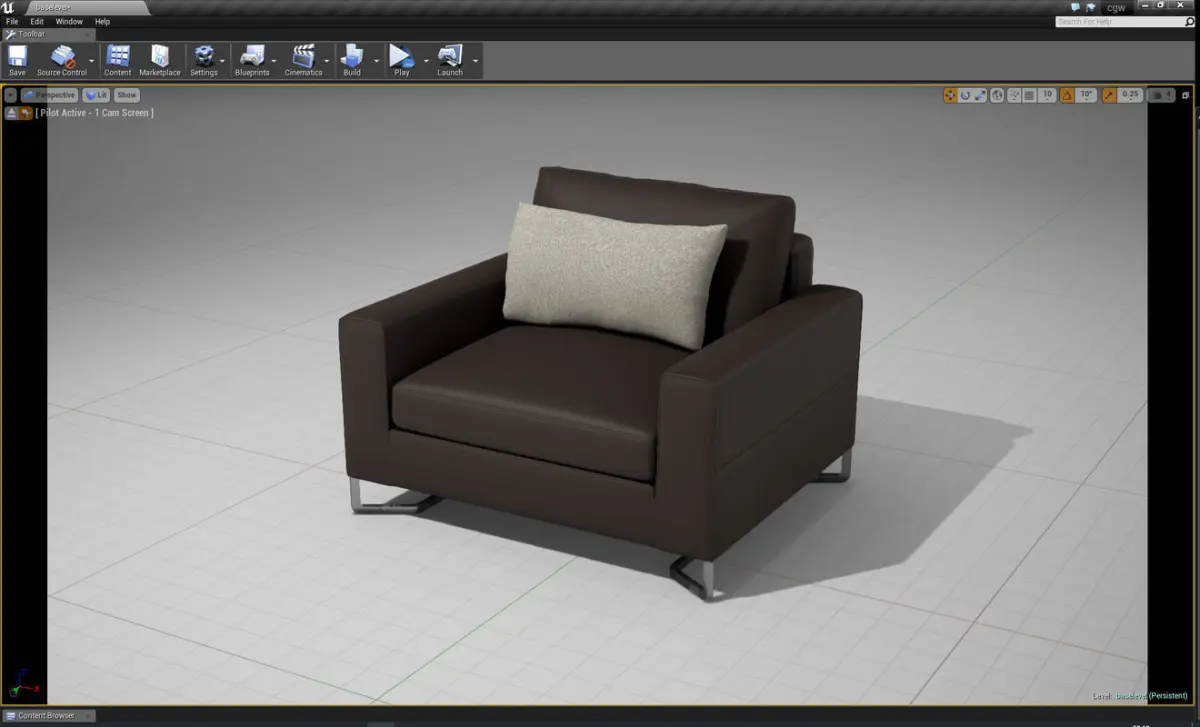Open the grid snap size 10 dropdown
The image size is (1200, 727).
click(x=1047, y=95)
